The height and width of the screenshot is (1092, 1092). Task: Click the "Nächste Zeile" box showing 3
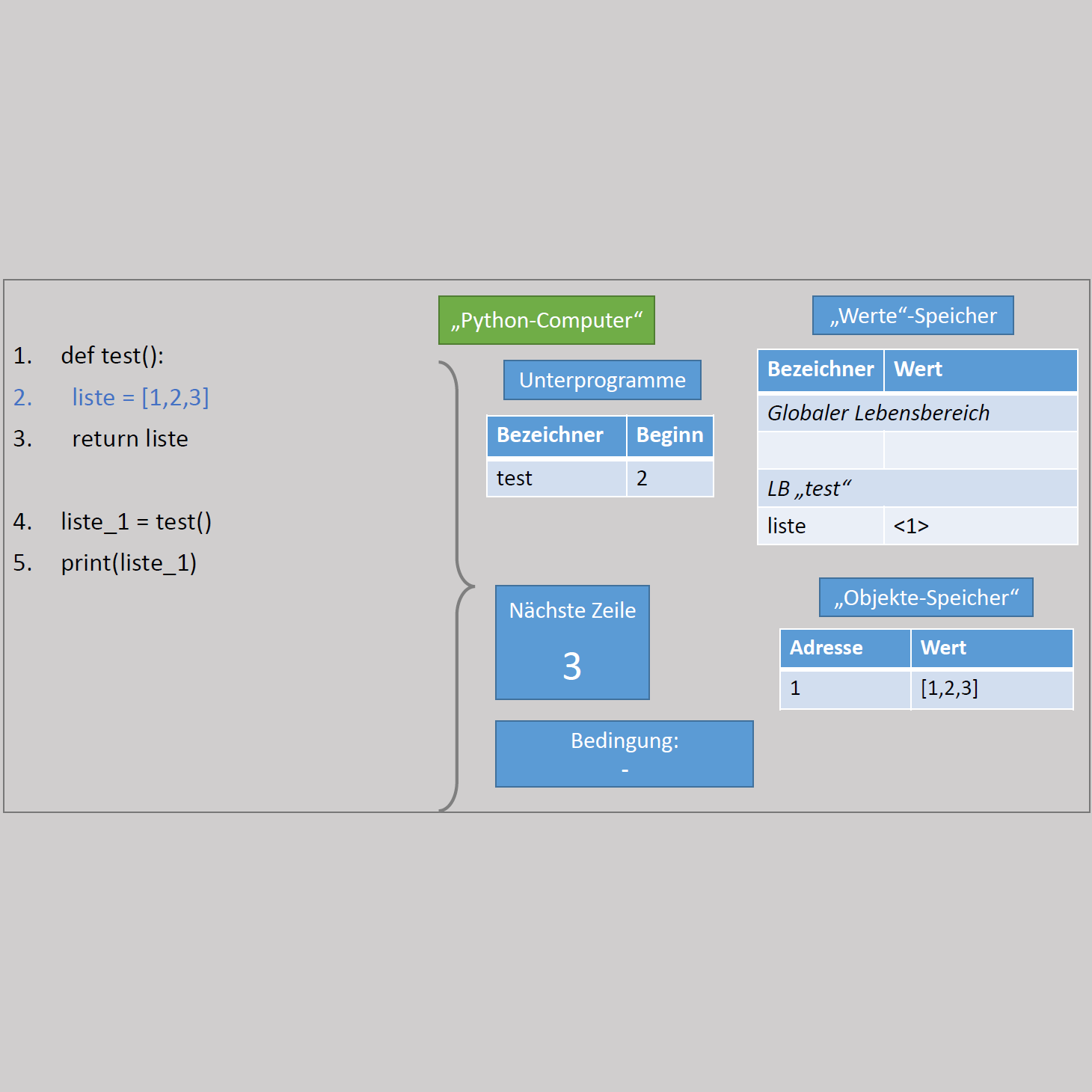point(572,642)
